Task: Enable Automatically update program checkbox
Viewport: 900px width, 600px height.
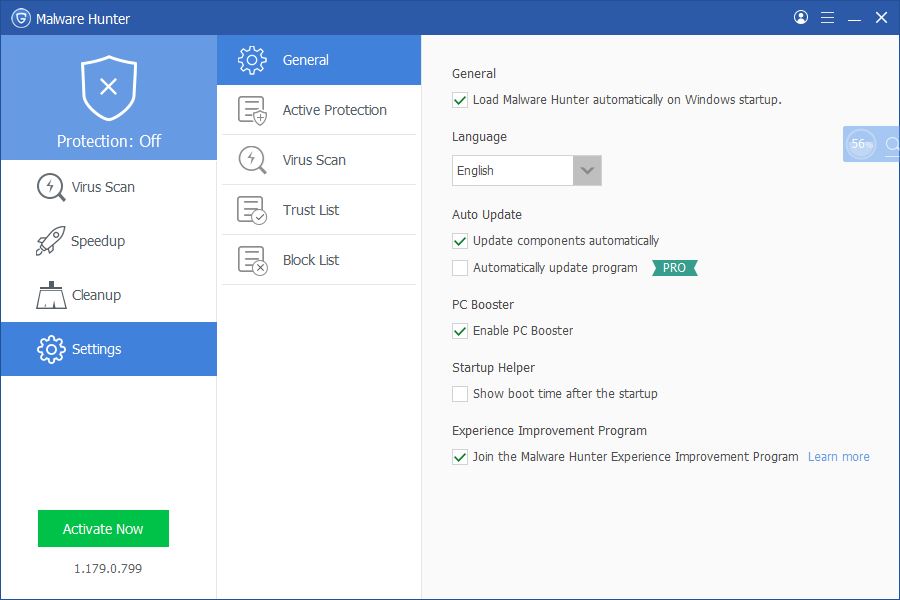Action: (x=460, y=268)
